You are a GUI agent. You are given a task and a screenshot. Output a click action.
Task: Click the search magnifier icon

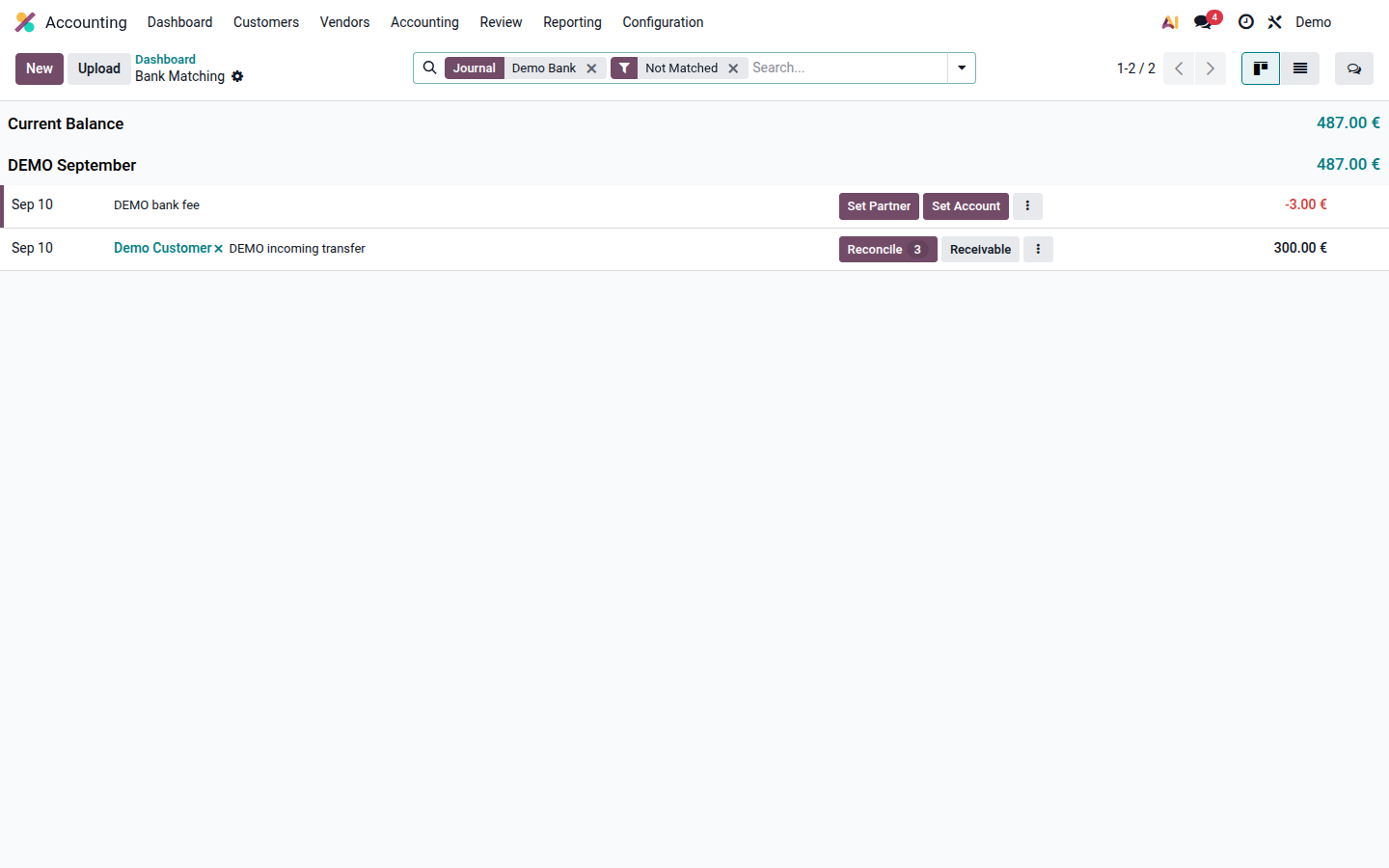click(430, 68)
